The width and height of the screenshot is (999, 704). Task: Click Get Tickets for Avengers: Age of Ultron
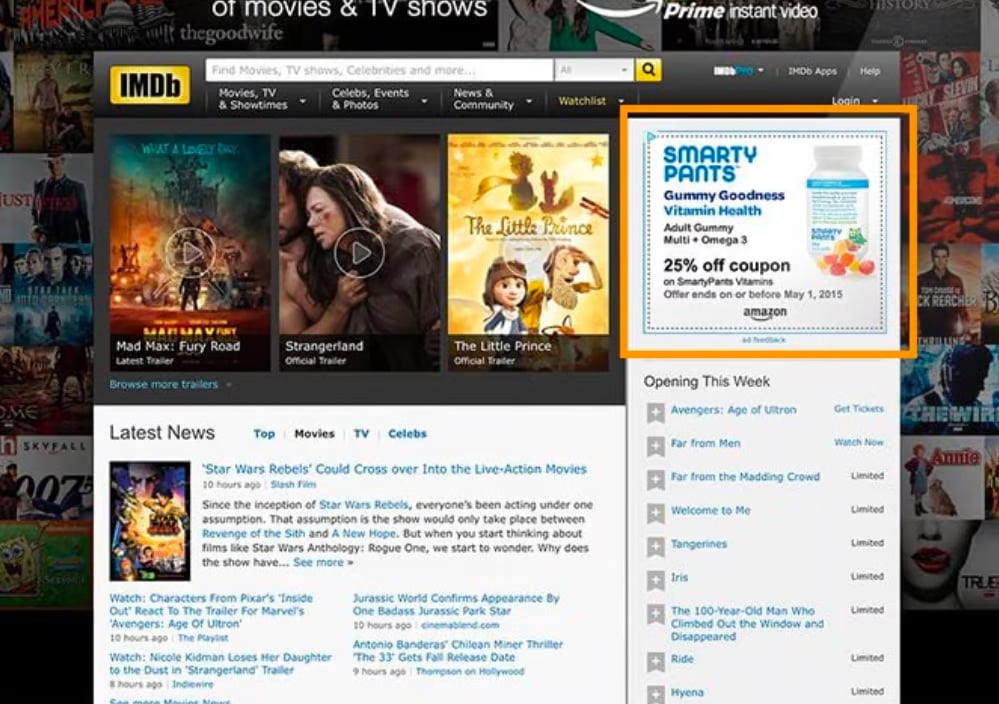click(x=858, y=408)
